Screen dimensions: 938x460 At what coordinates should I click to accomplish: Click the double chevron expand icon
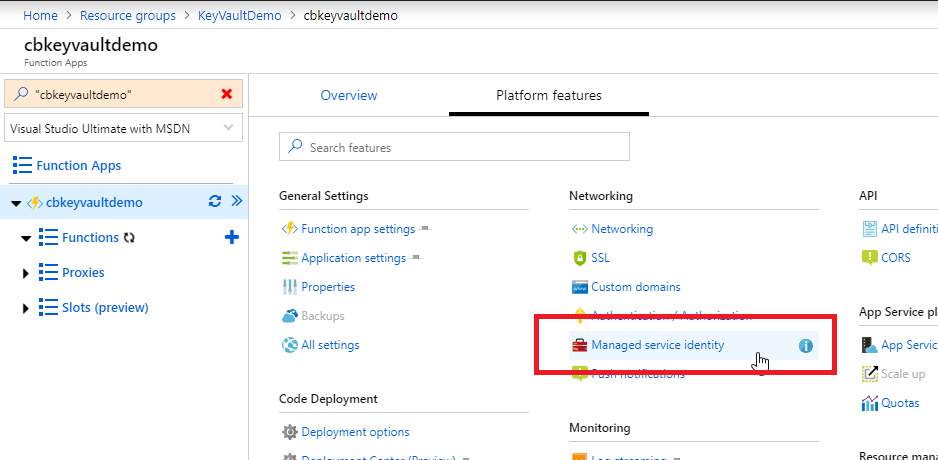[236, 201]
